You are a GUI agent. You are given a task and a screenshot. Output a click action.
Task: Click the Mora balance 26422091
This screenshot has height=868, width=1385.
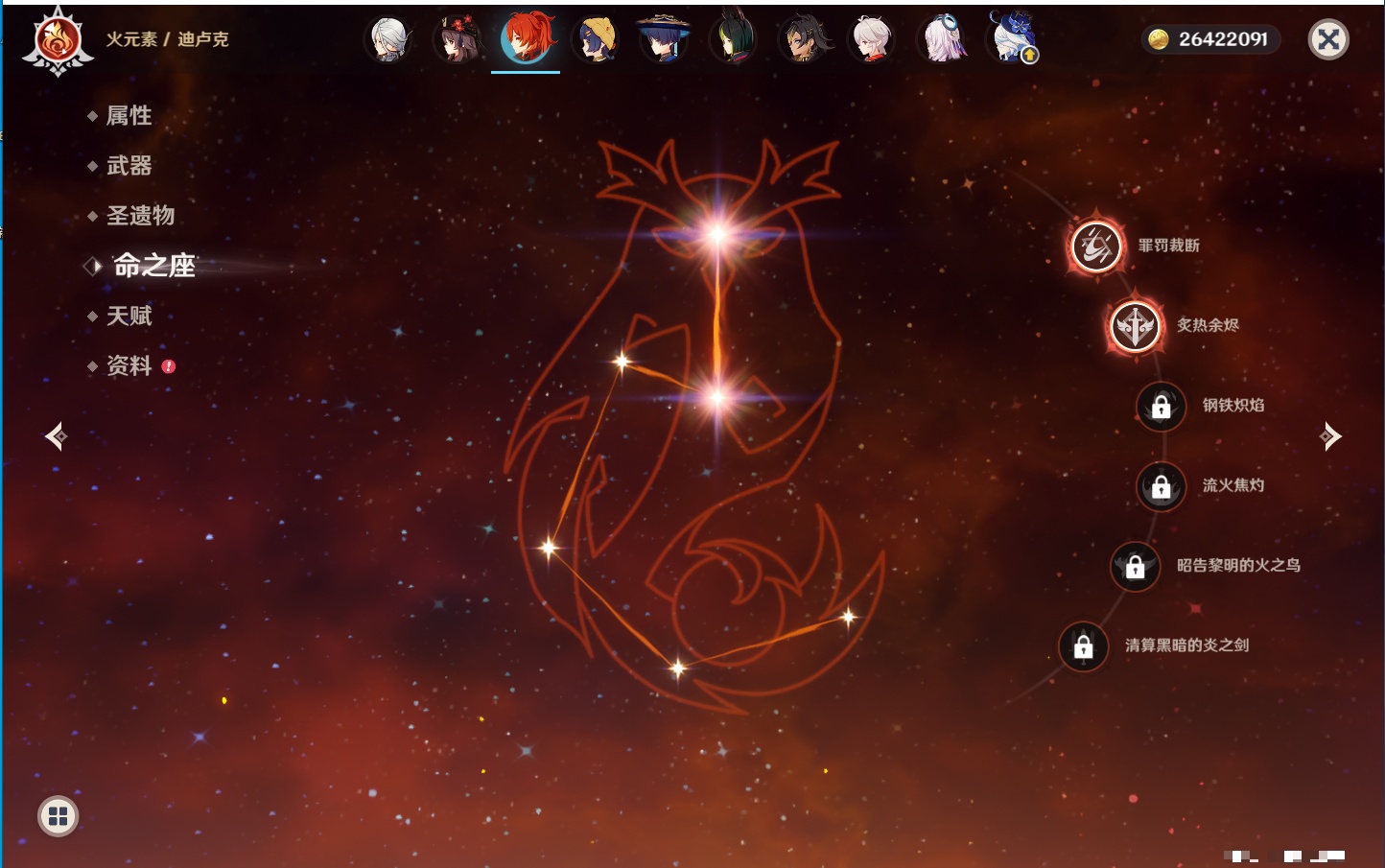(1209, 39)
